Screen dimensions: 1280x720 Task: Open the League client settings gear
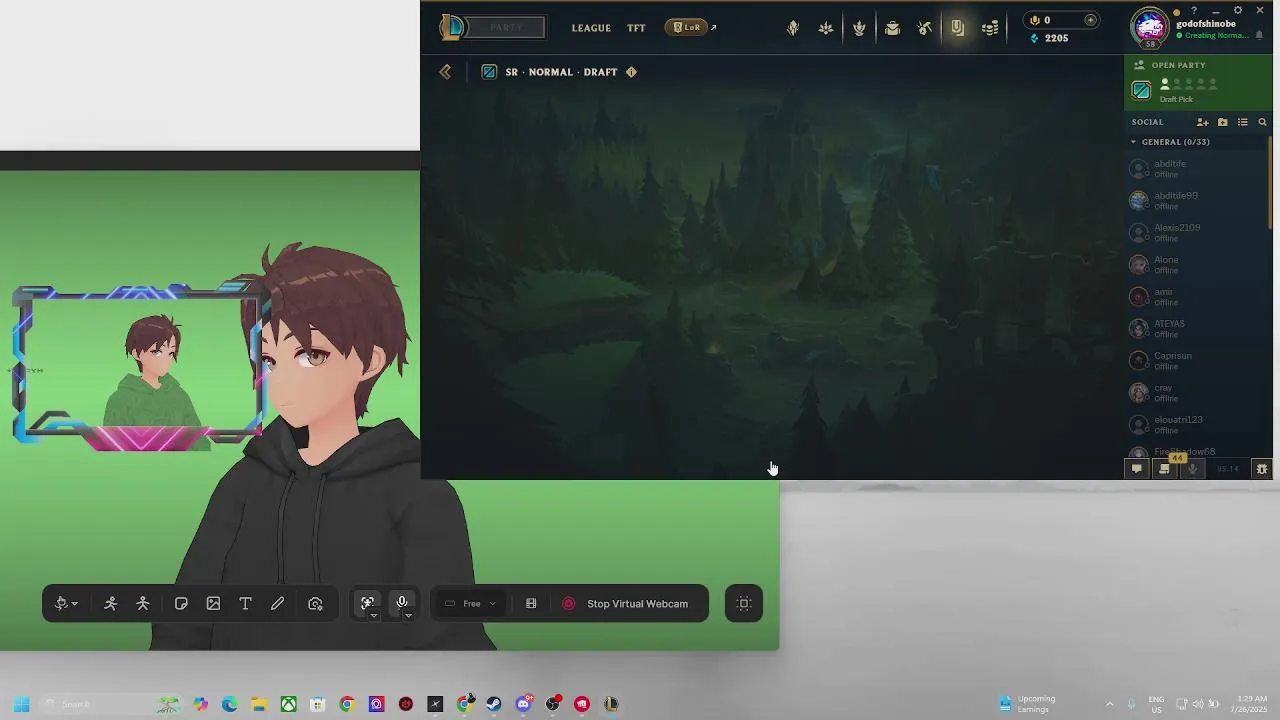pos(1237,10)
